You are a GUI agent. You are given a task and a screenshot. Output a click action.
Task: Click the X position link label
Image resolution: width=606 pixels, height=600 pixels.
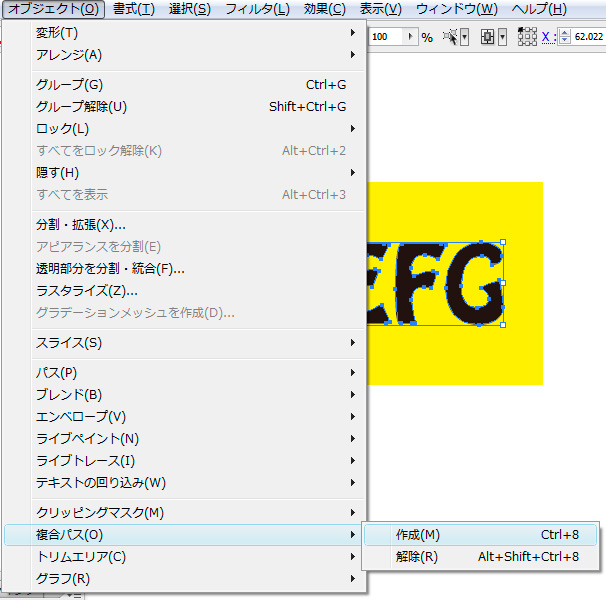(547, 37)
